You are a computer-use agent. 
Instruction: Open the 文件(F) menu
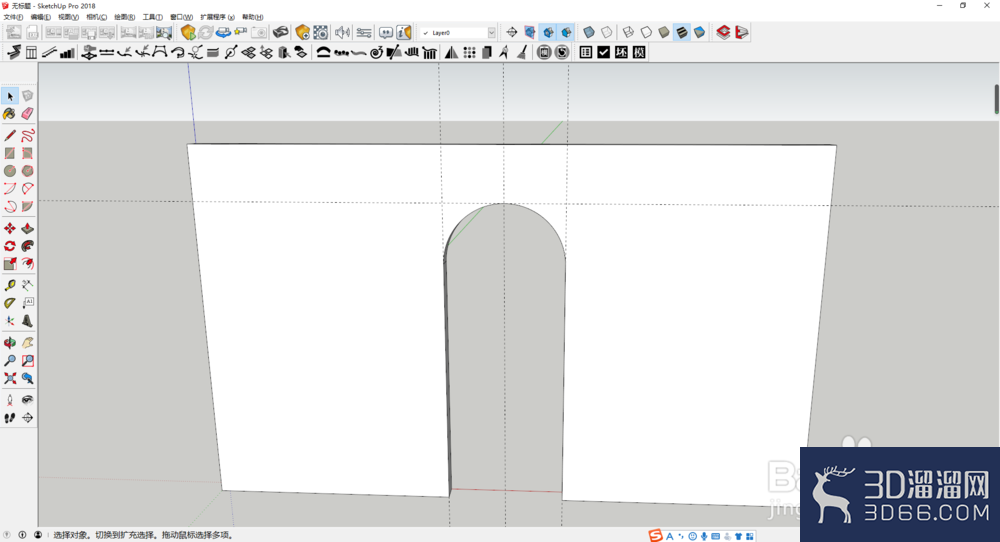pyautogui.click(x=13, y=17)
